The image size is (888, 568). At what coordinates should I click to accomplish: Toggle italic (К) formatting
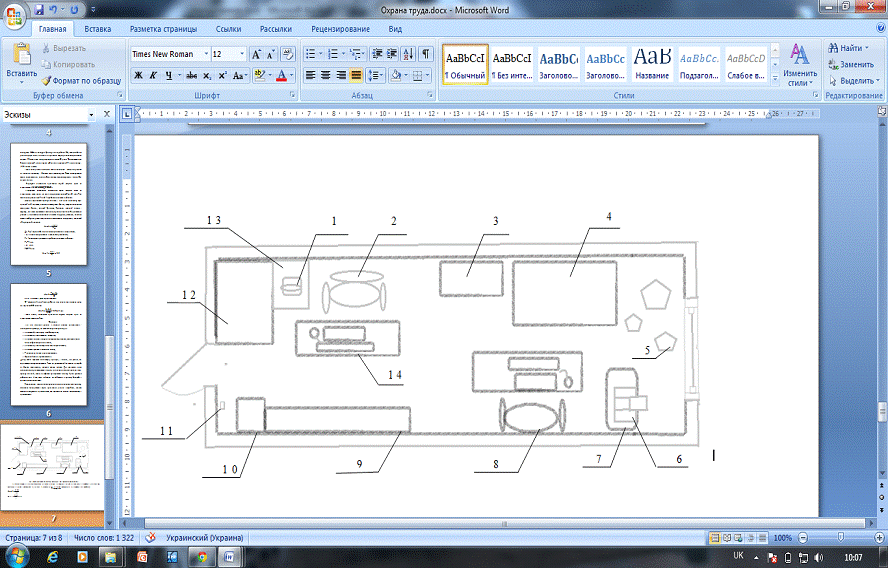[x=152, y=76]
